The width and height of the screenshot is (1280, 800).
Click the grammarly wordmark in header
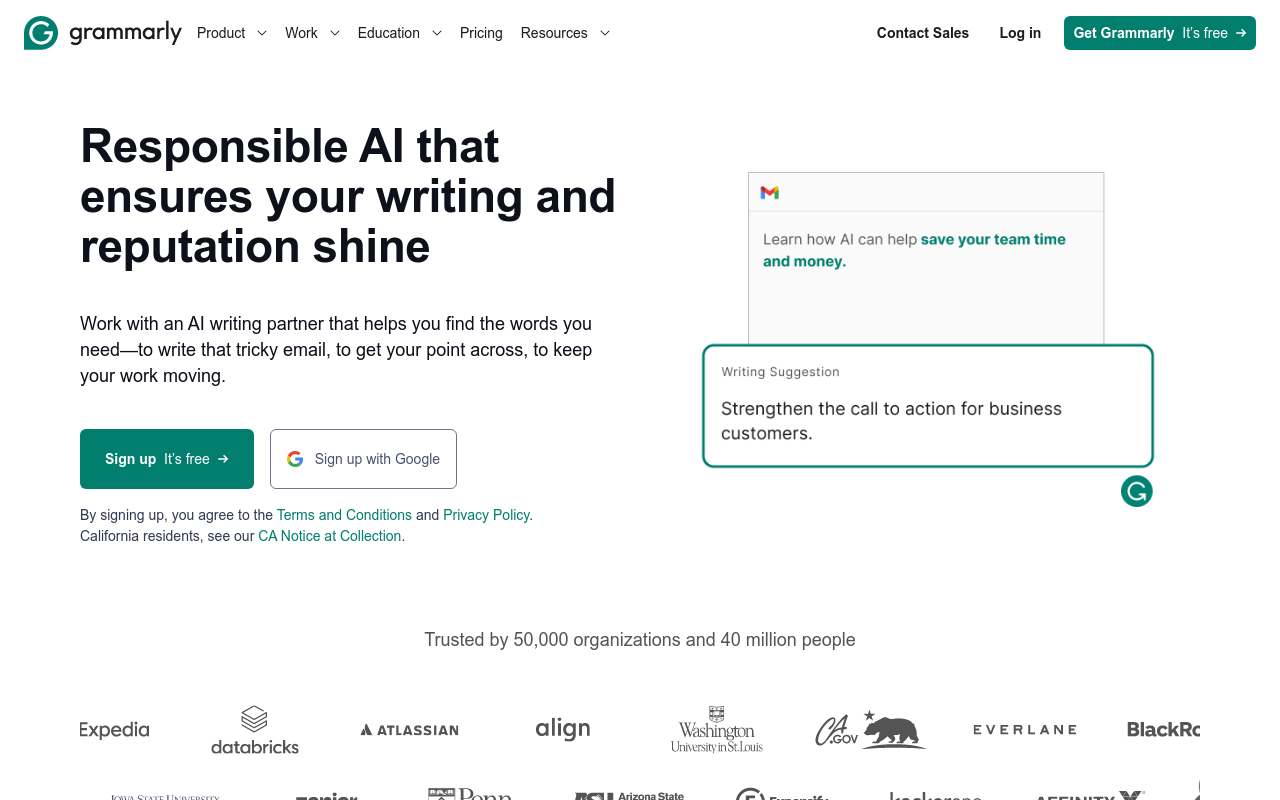(x=126, y=33)
